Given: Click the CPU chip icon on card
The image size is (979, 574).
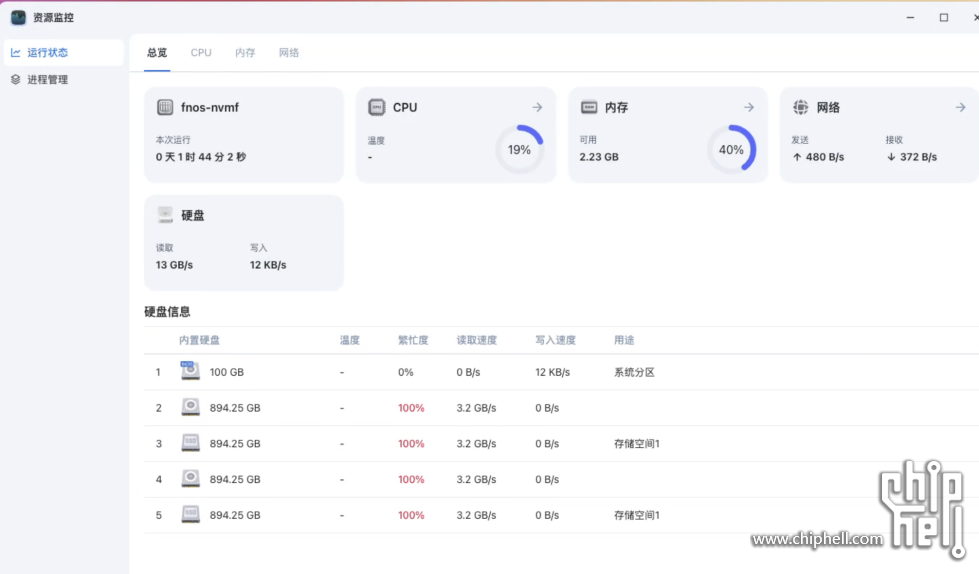Looking at the screenshot, I should (x=376, y=107).
